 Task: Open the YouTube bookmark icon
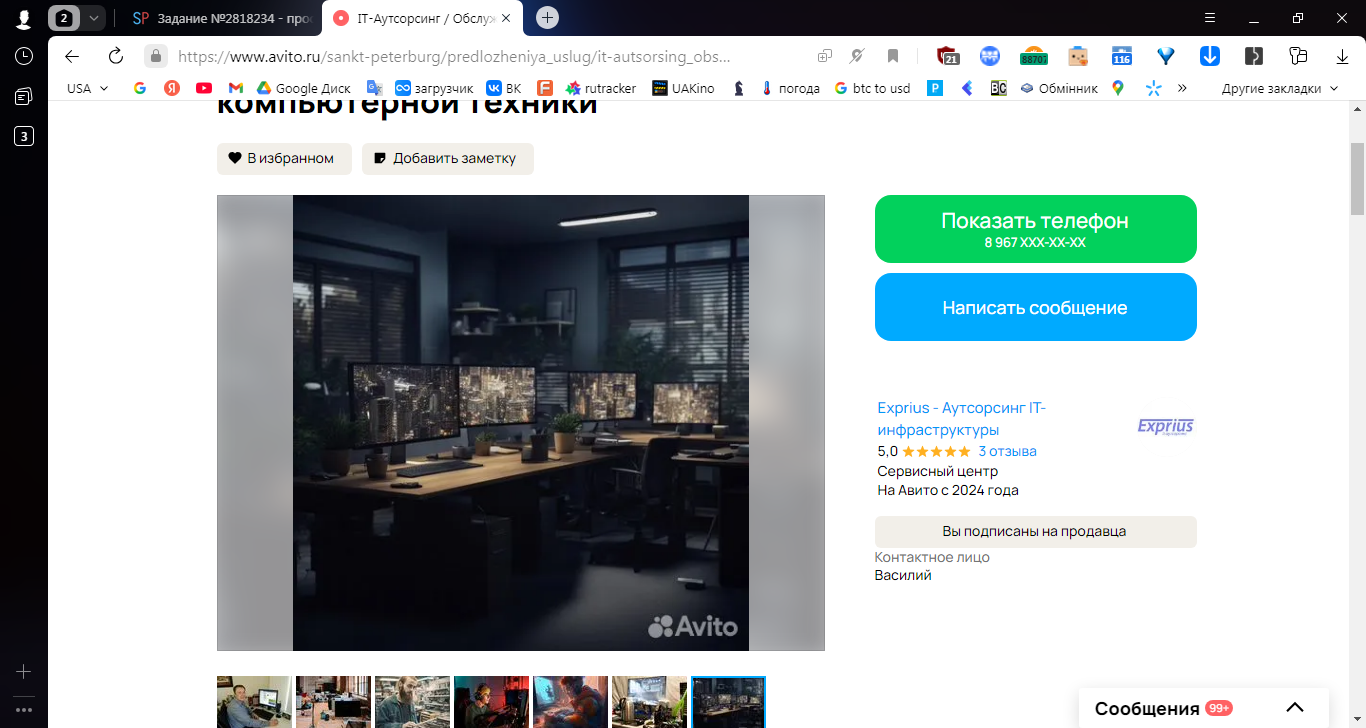(x=204, y=88)
